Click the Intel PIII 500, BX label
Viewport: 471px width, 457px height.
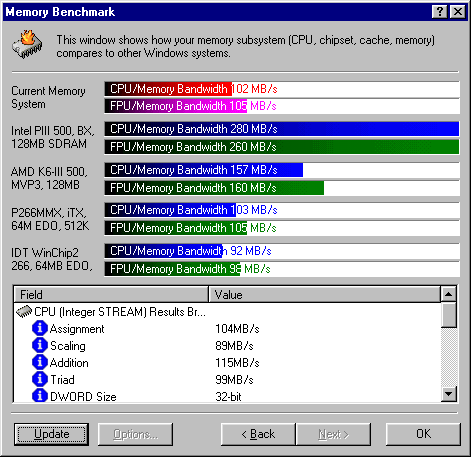[x=53, y=137]
